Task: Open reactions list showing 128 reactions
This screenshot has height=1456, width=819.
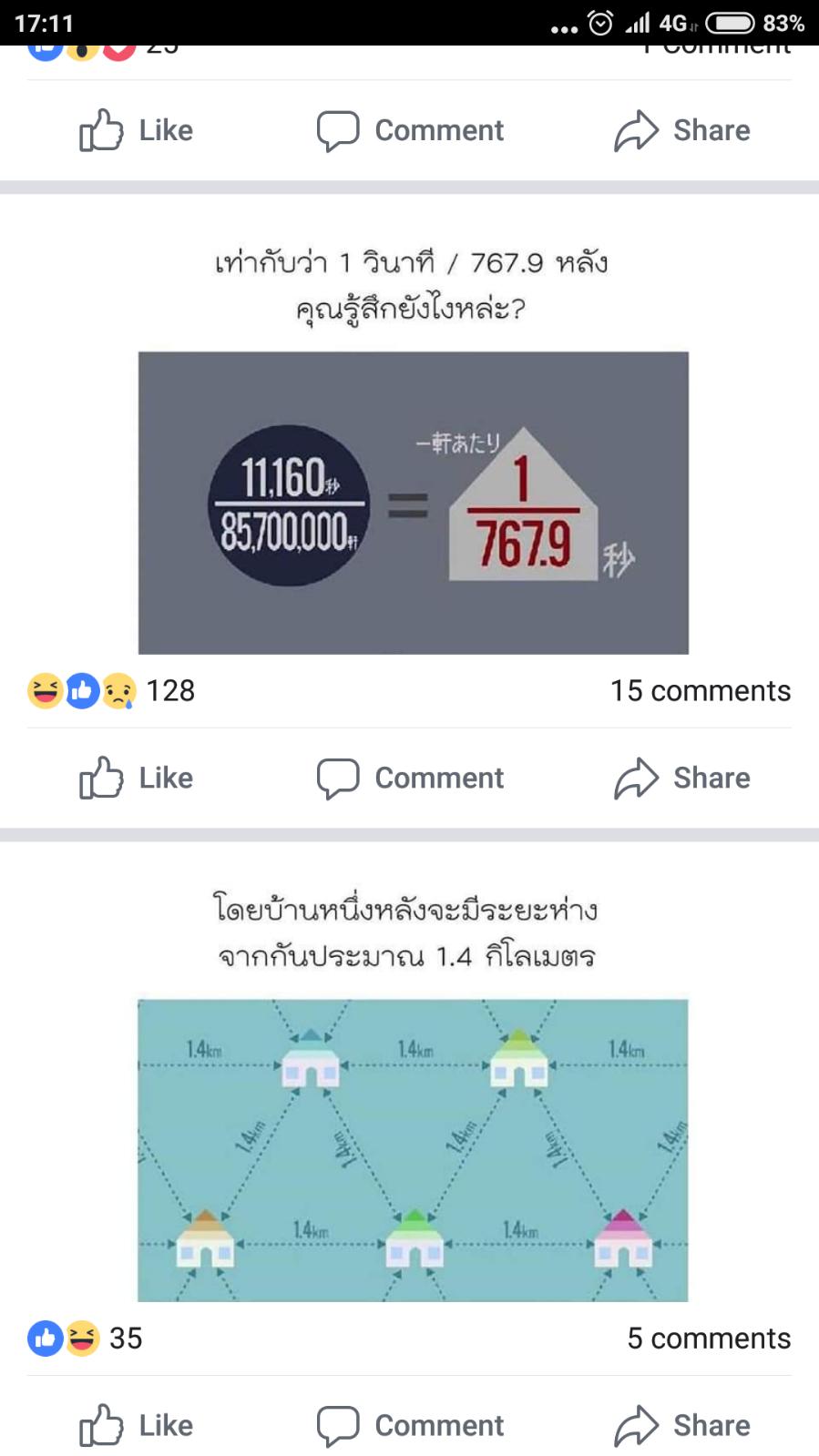Action: click(111, 691)
